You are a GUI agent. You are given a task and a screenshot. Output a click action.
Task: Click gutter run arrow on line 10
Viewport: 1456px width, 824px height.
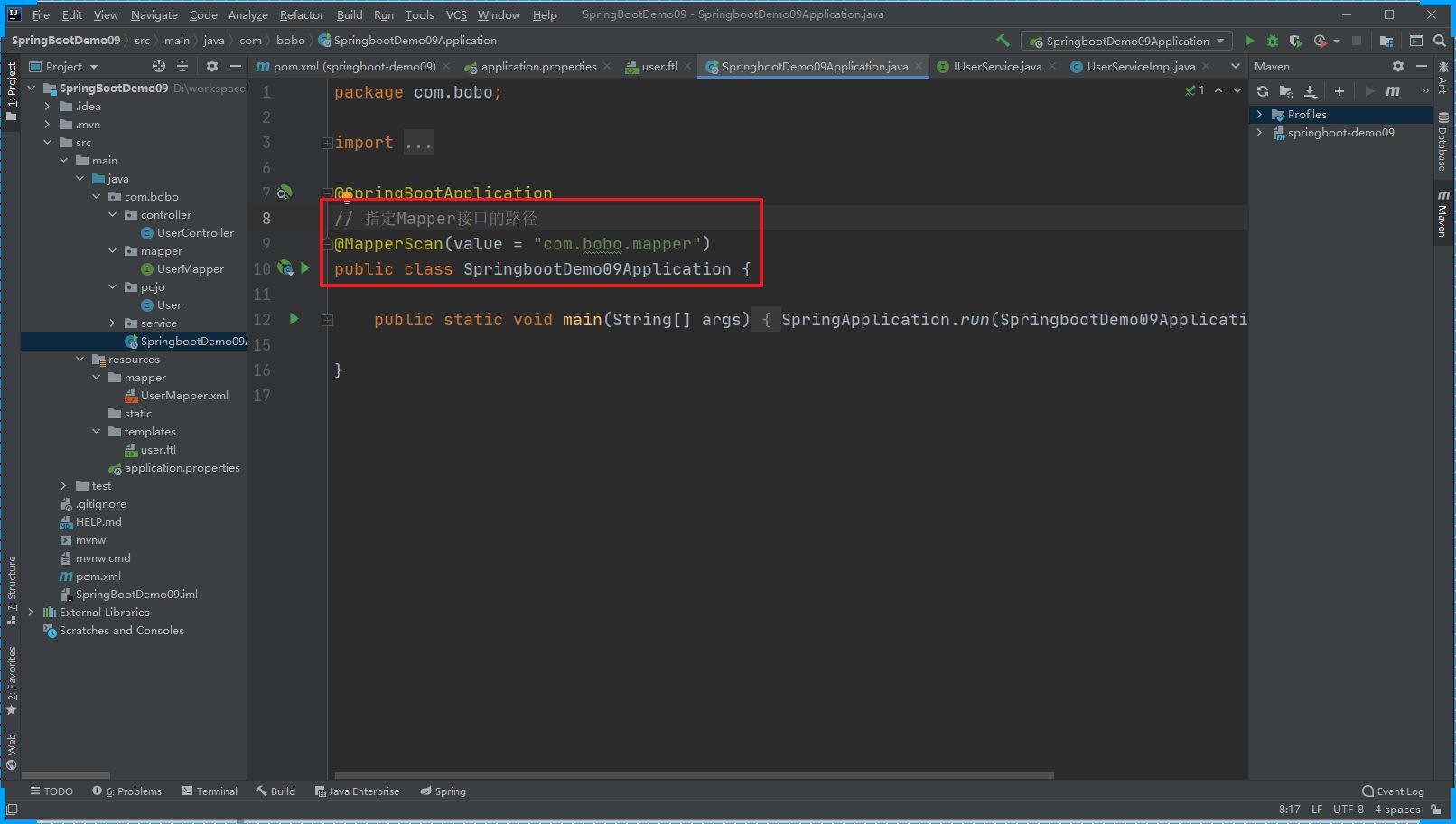305,268
